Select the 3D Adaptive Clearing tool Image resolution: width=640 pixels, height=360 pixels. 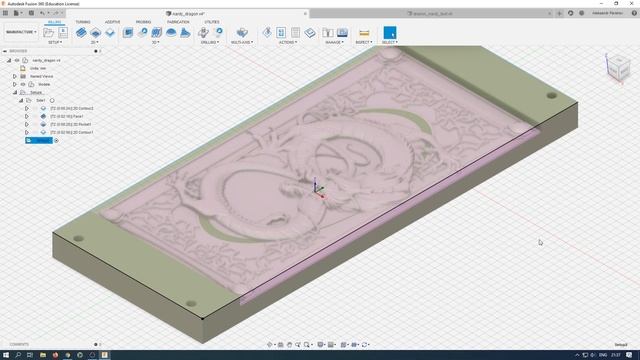click(x=128, y=32)
